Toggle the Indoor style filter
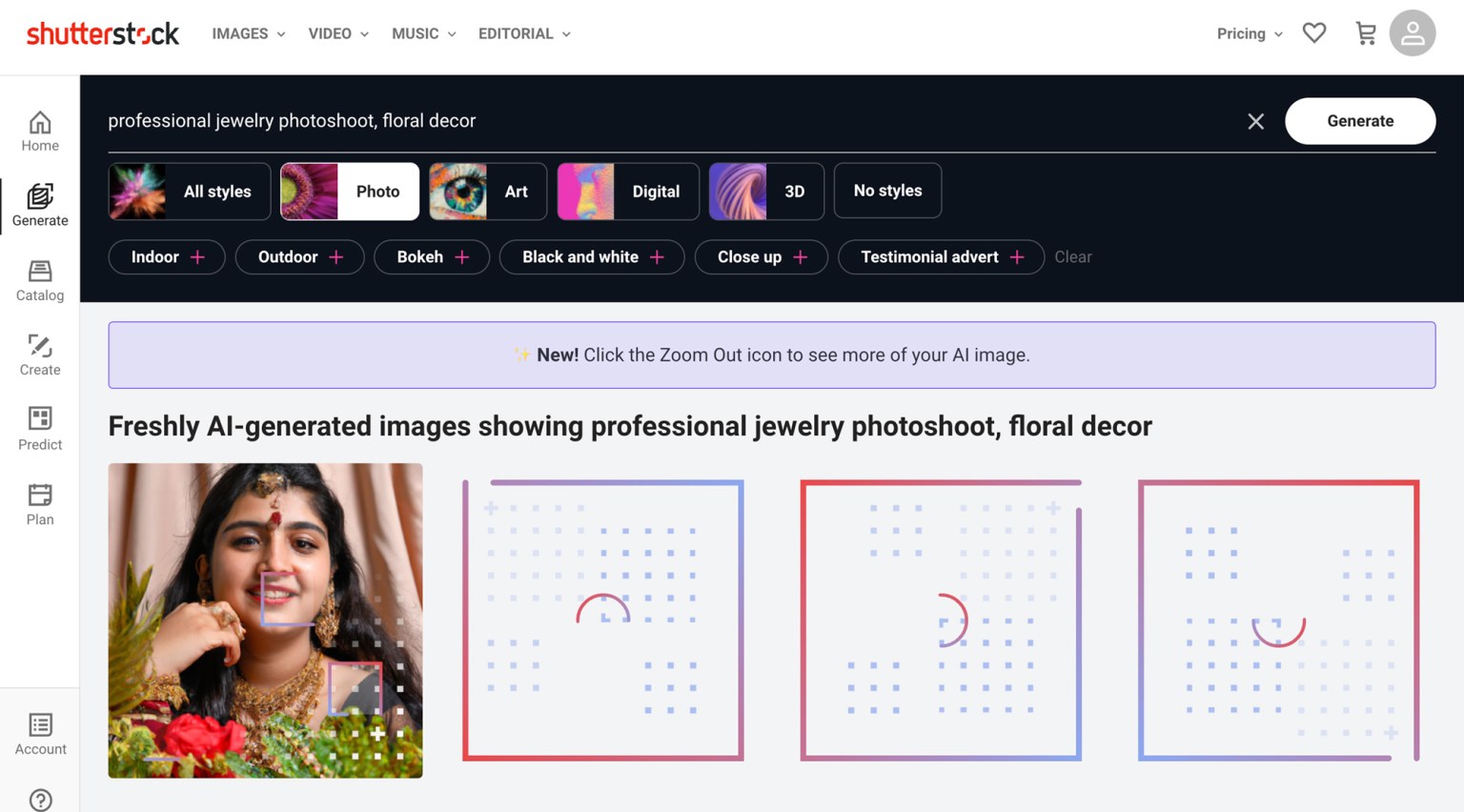 pyautogui.click(x=167, y=257)
